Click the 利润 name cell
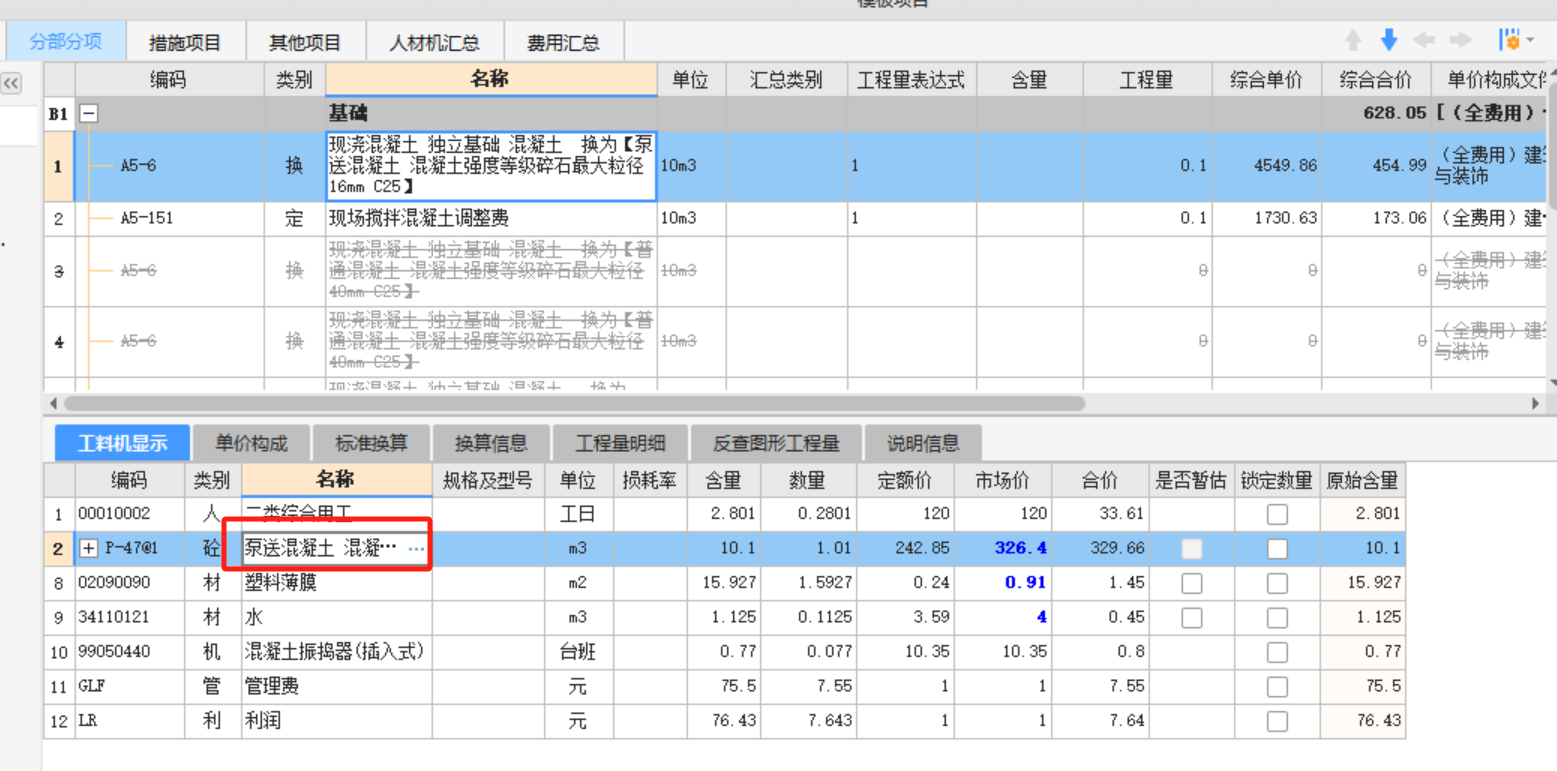The height and width of the screenshot is (771, 1557). click(337, 721)
